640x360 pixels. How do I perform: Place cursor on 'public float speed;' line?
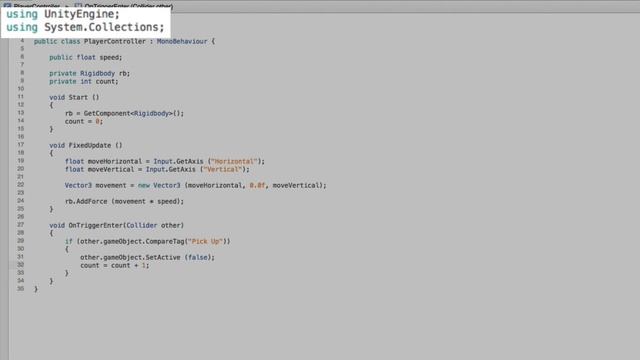click(x=86, y=57)
